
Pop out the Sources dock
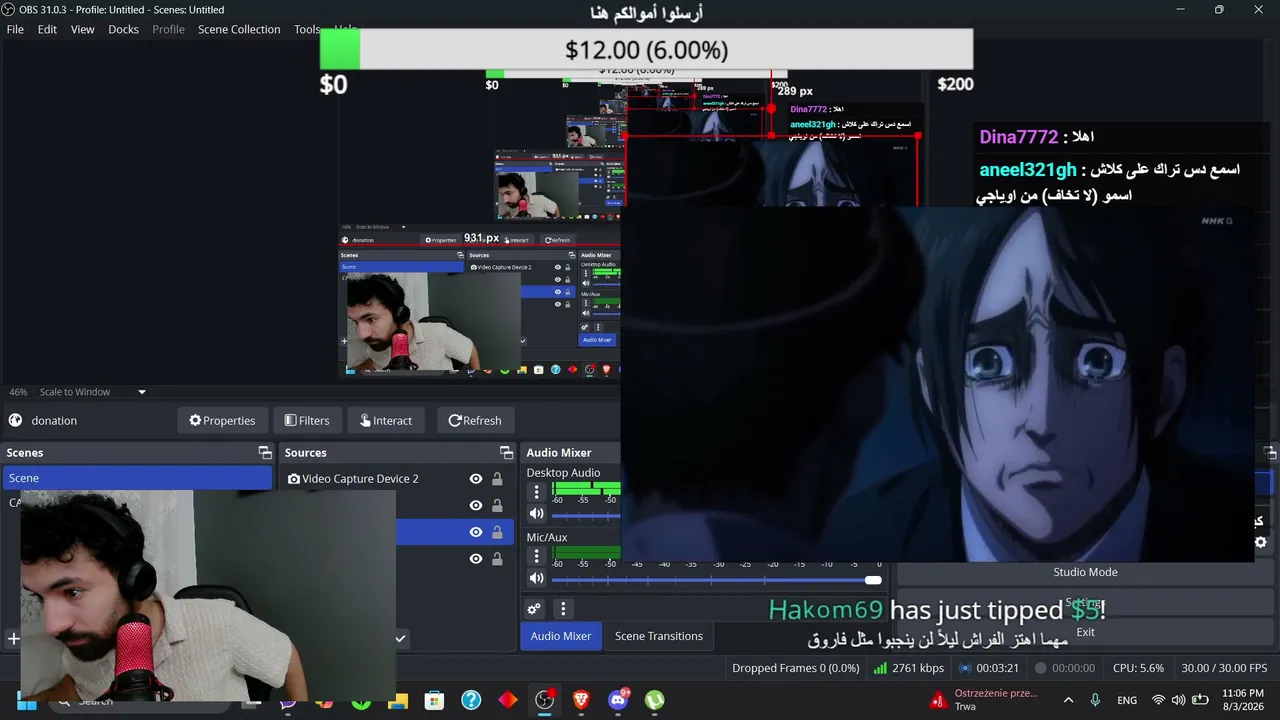pos(506,453)
